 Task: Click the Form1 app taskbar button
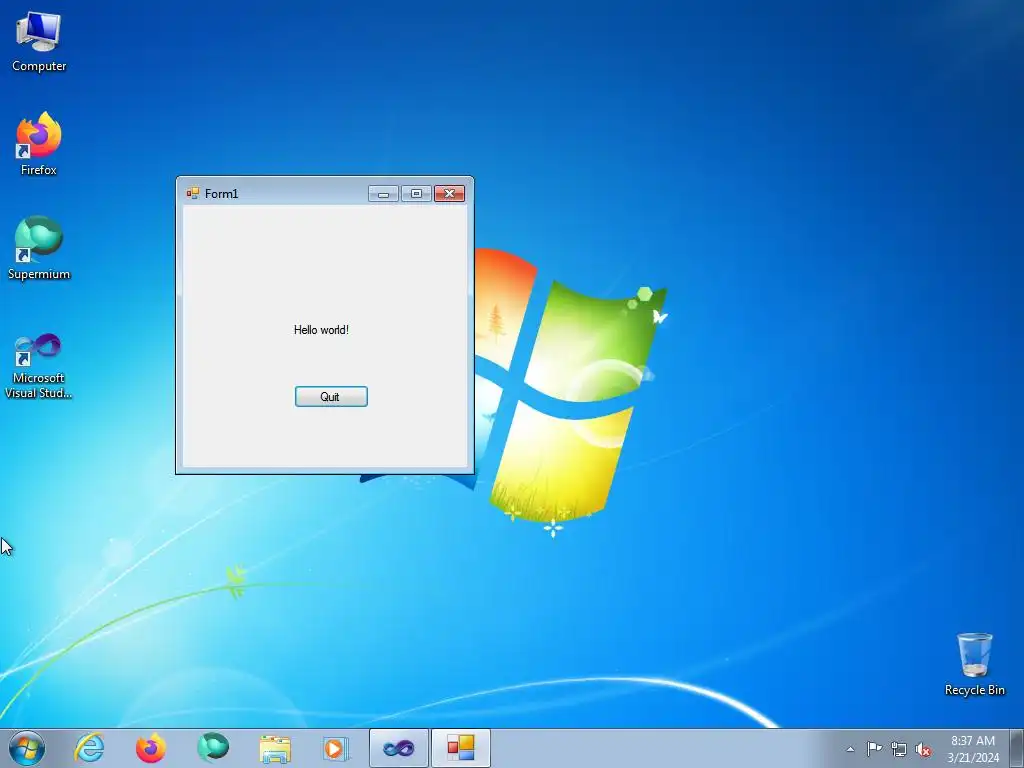tap(461, 748)
